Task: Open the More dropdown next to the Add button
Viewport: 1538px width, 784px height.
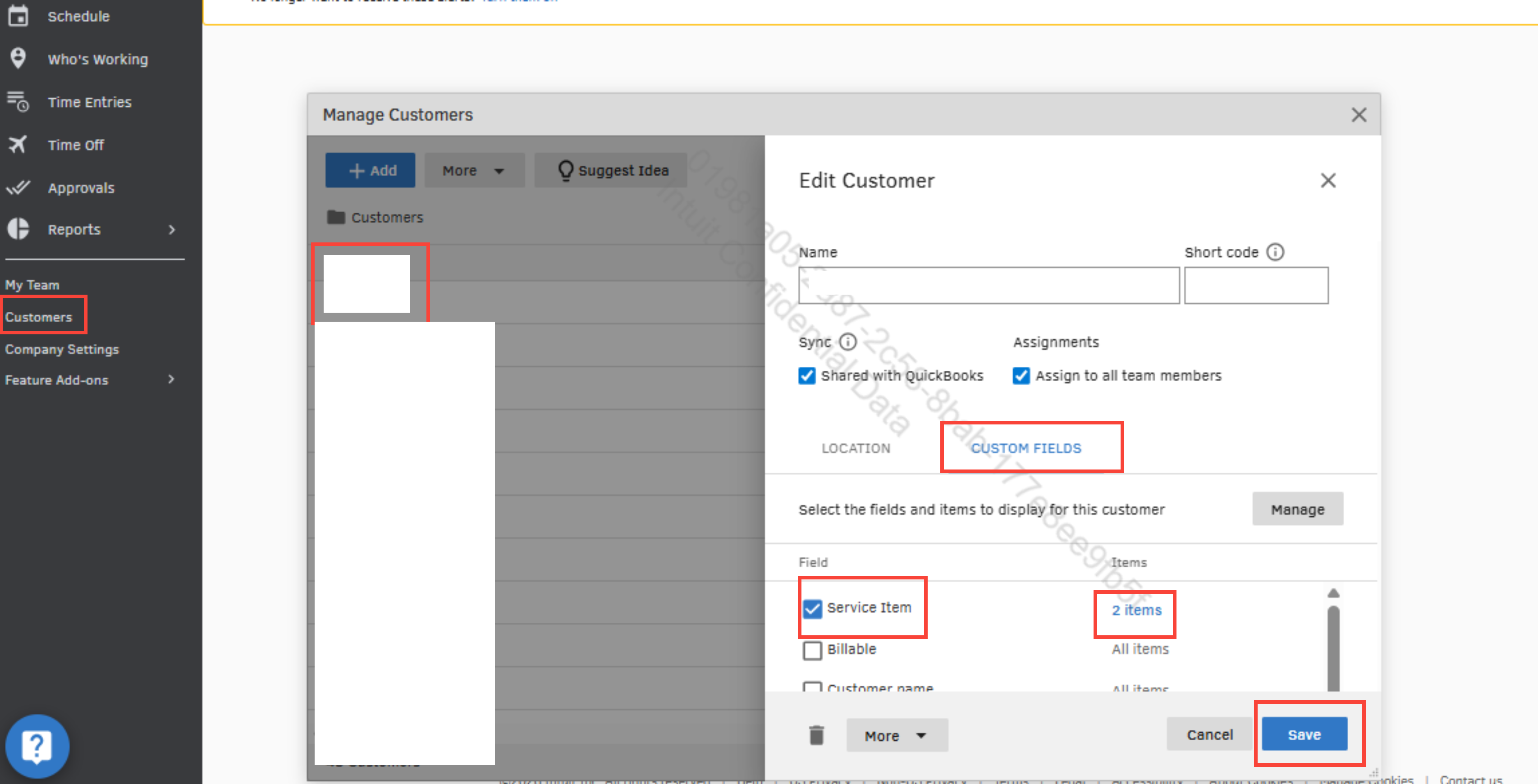Action: coord(474,171)
